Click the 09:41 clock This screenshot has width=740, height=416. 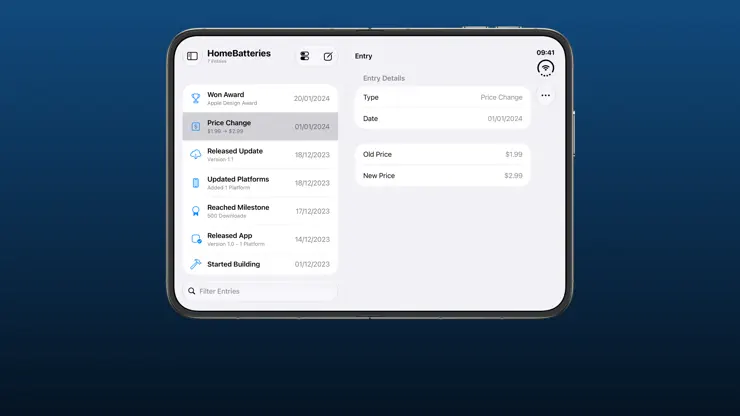click(x=545, y=52)
